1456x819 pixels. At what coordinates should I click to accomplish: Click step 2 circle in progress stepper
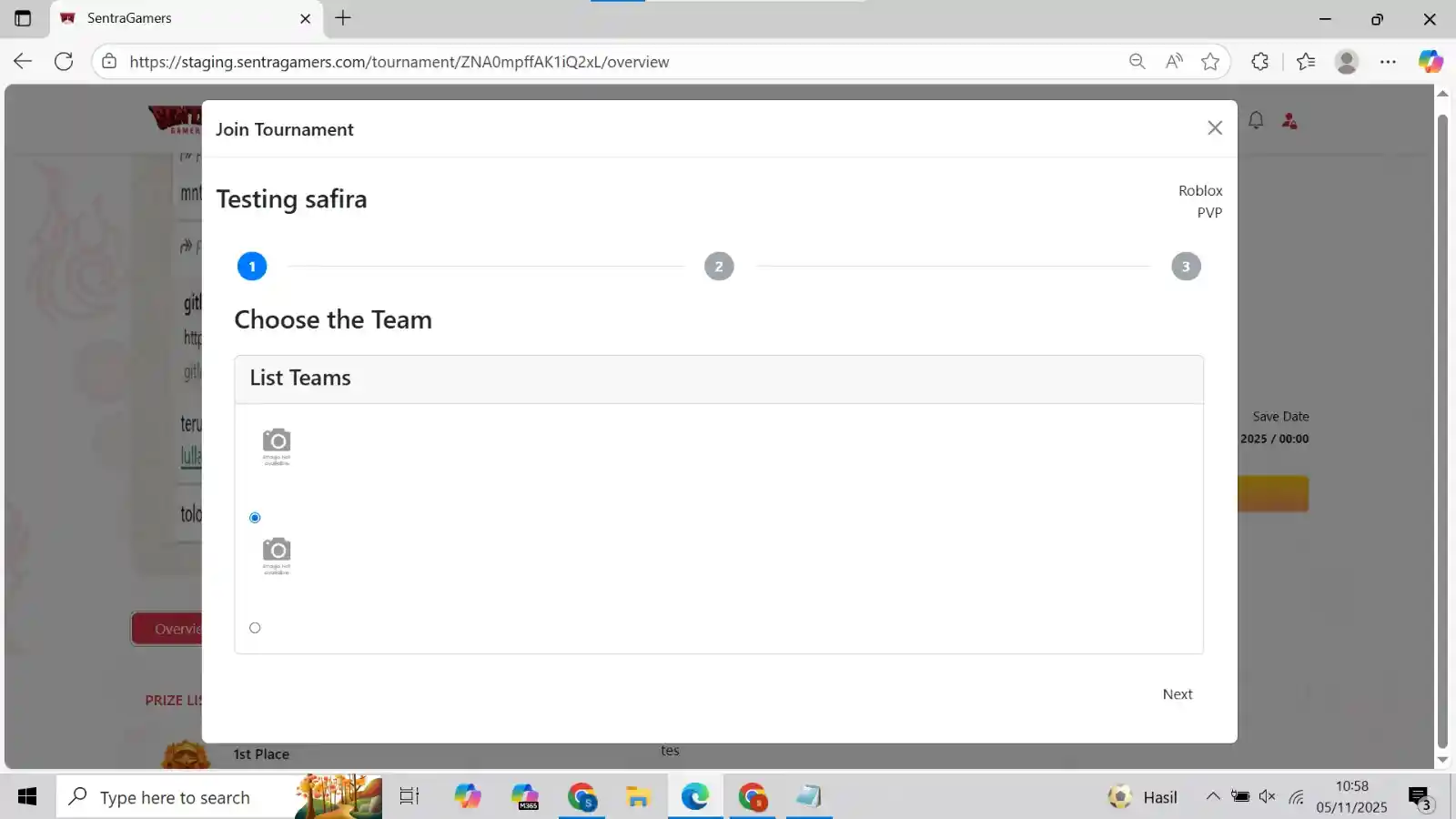[718, 267]
